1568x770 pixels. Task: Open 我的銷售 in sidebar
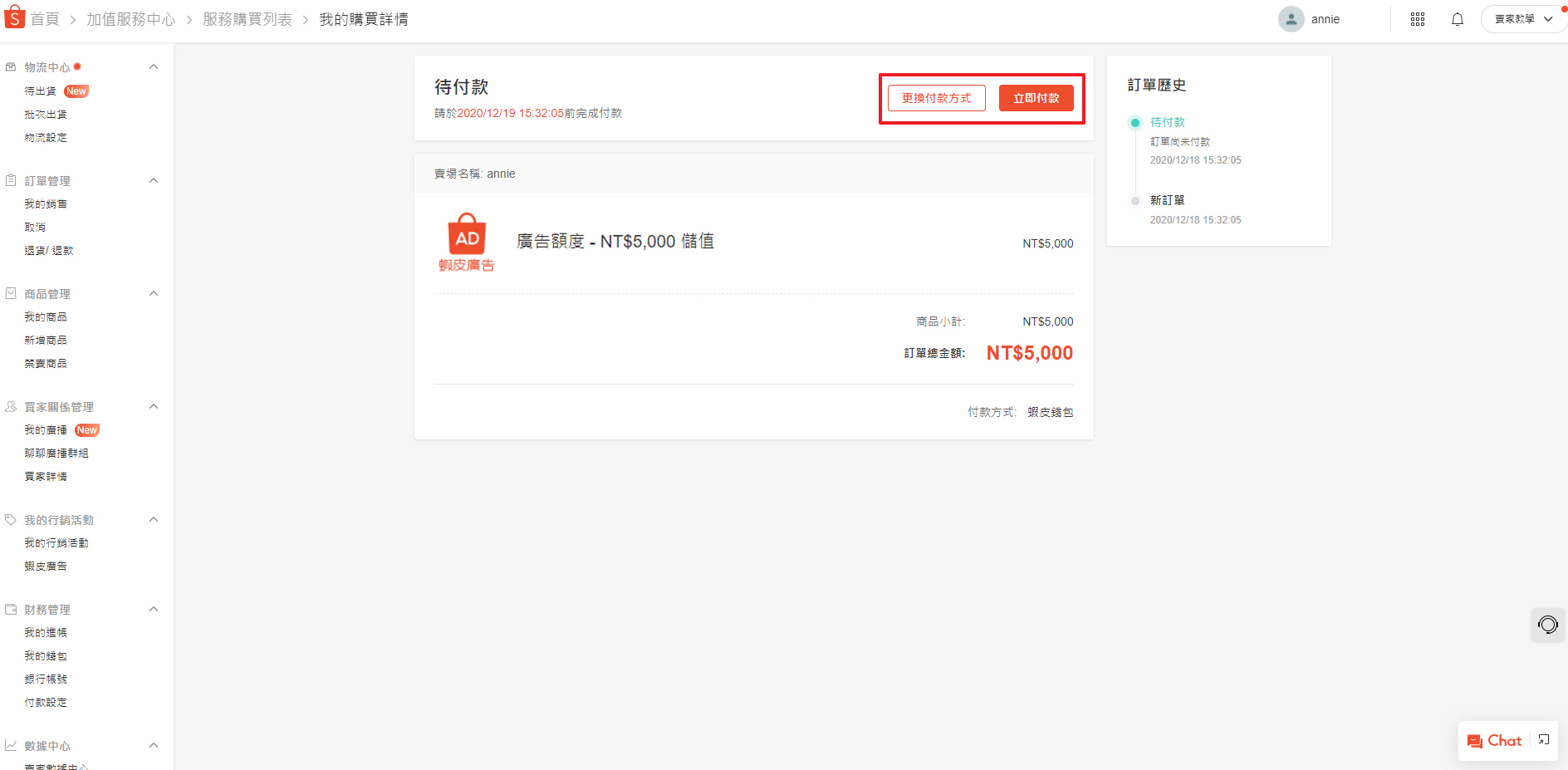click(46, 204)
